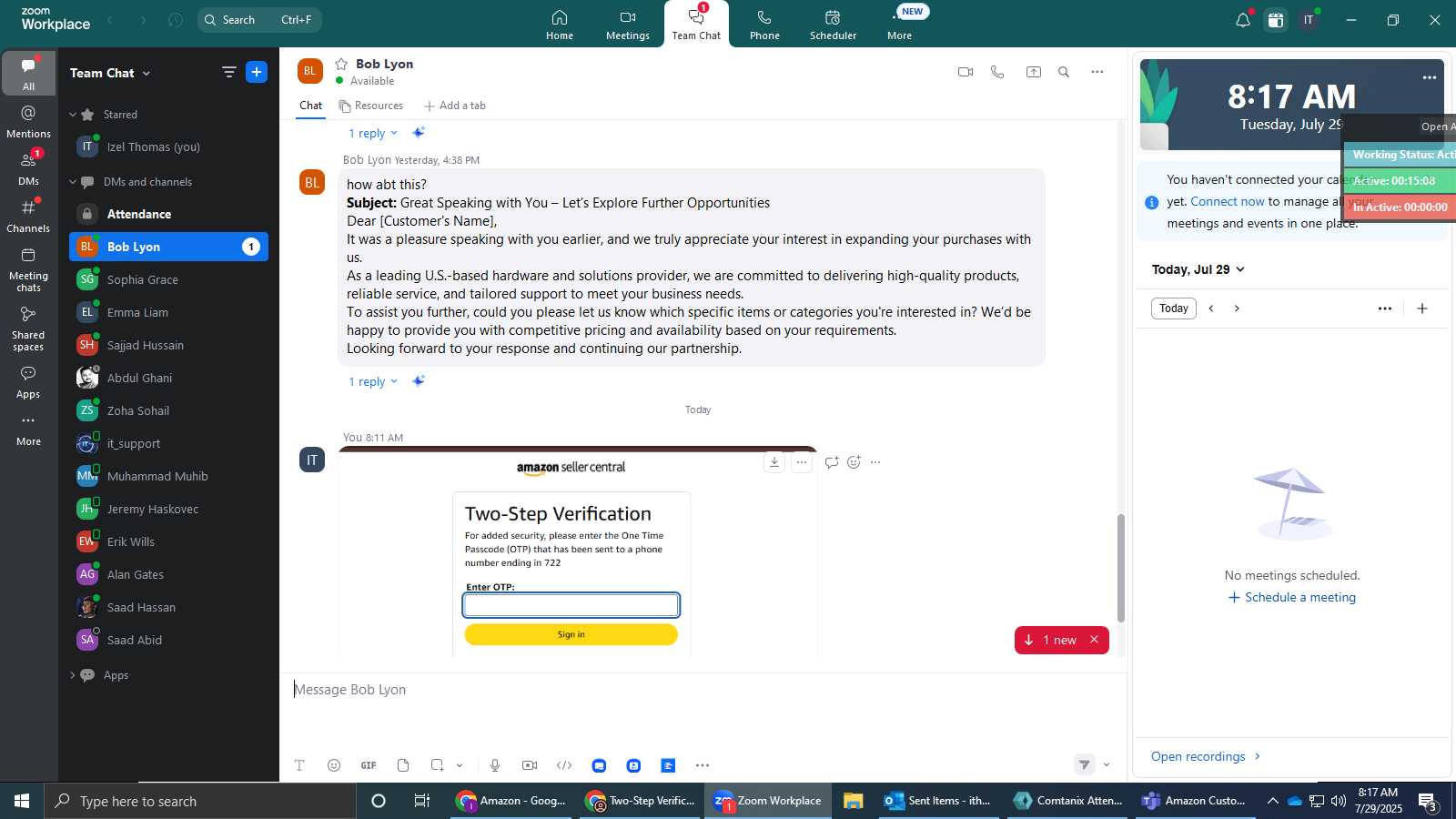Open the Two-Step Verification image thumbnail
The width and height of the screenshot is (1456, 819).
click(x=577, y=552)
